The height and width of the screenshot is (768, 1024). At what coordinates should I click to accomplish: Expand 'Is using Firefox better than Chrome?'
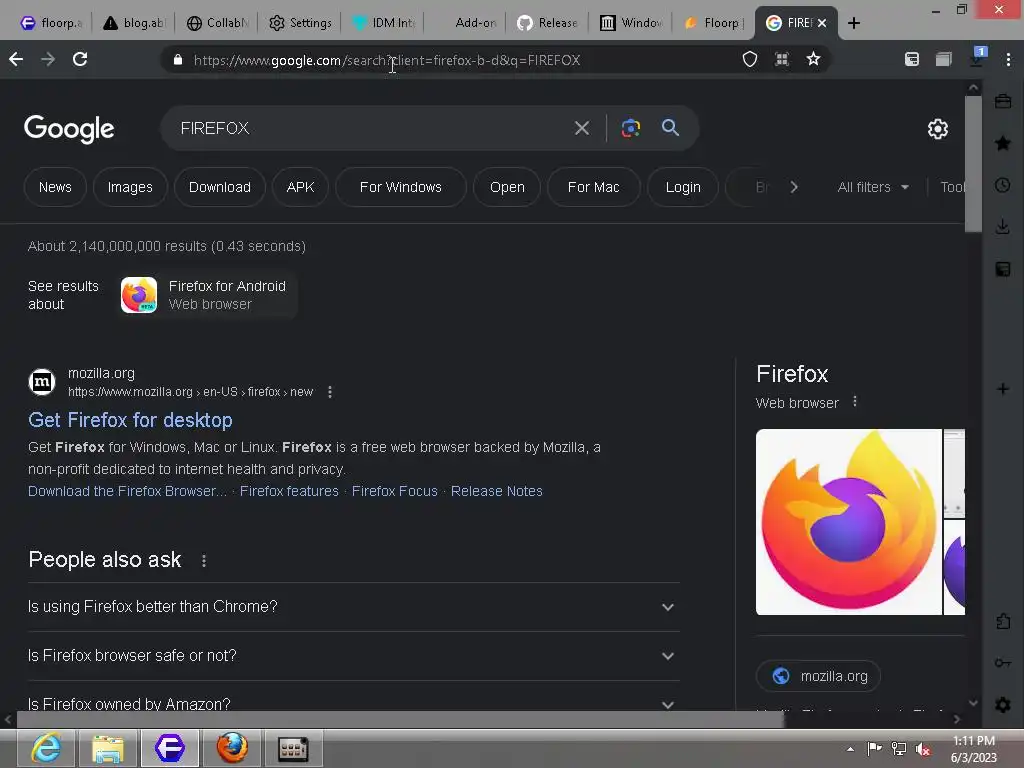pyautogui.click(x=354, y=607)
